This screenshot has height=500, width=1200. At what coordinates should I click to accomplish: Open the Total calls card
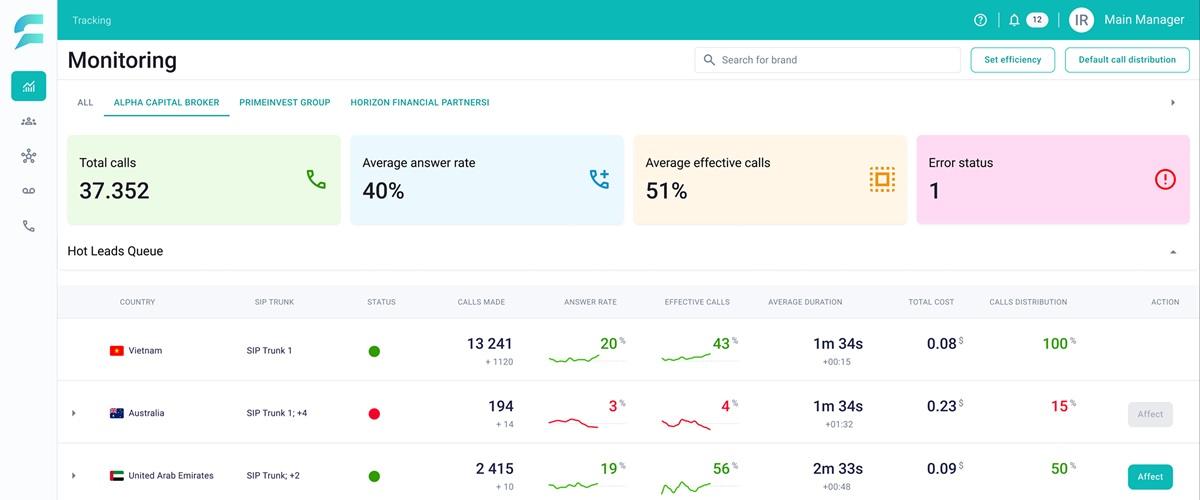204,180
